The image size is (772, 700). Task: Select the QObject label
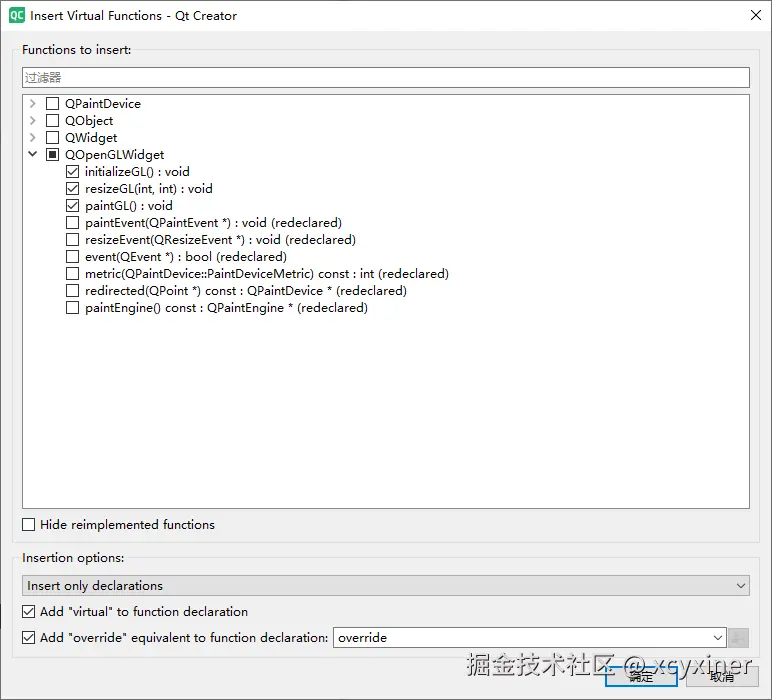pos(89,121)
